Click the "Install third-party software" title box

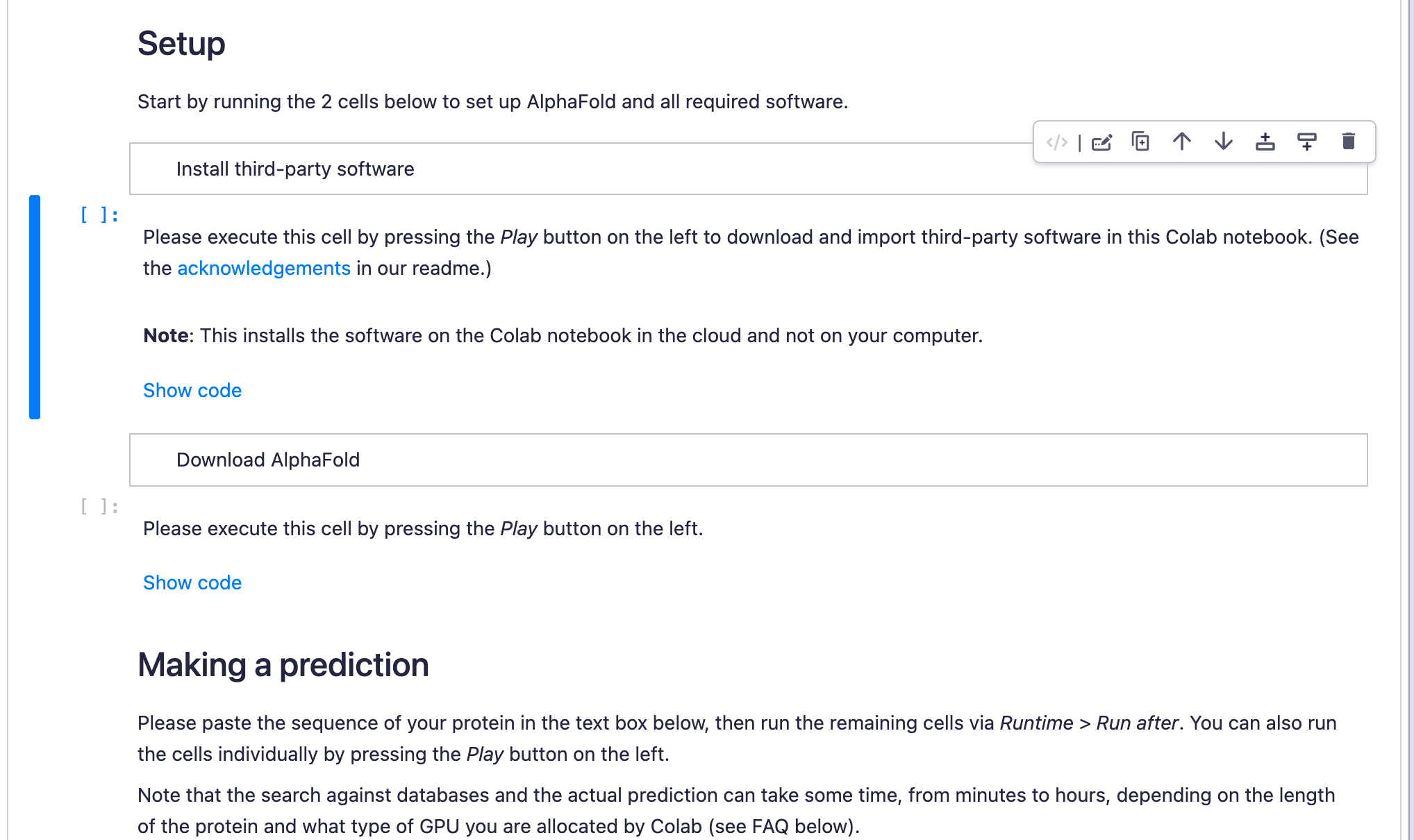[556, 169]
